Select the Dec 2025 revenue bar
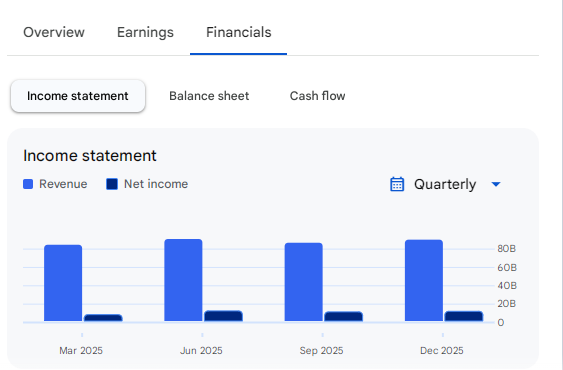This screenshot has height=370, width=563. point(424,281)
